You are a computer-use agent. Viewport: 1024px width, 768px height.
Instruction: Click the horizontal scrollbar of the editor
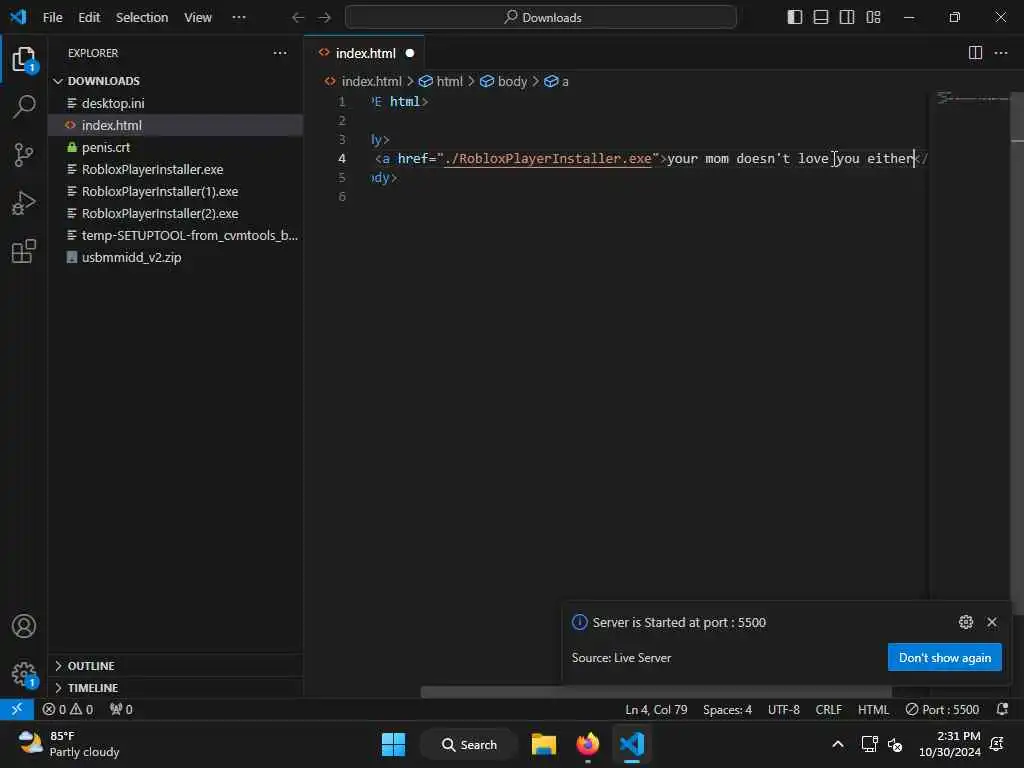[656, 692]
